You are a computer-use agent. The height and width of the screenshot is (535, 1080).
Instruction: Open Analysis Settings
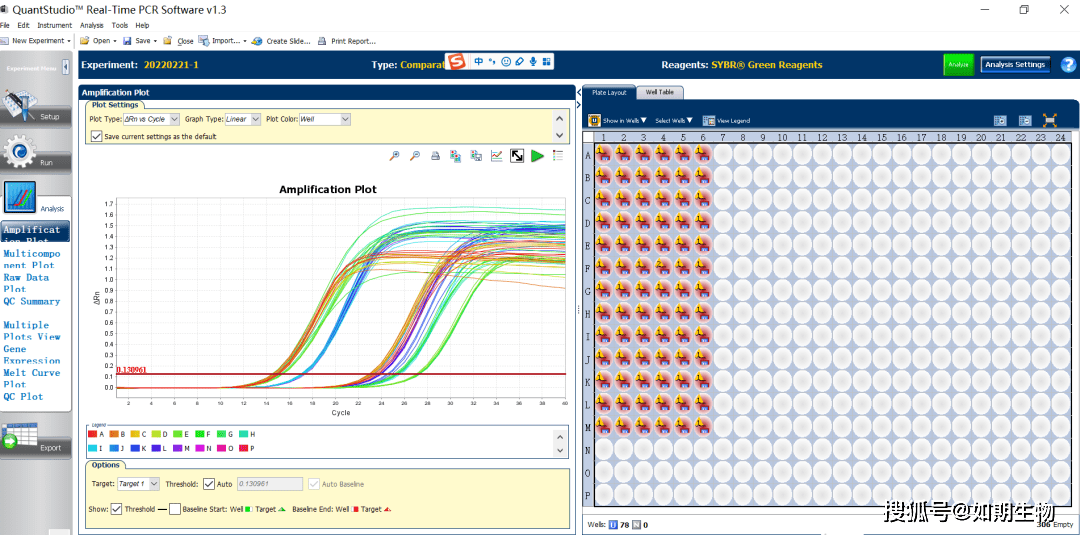(1014, 65)
